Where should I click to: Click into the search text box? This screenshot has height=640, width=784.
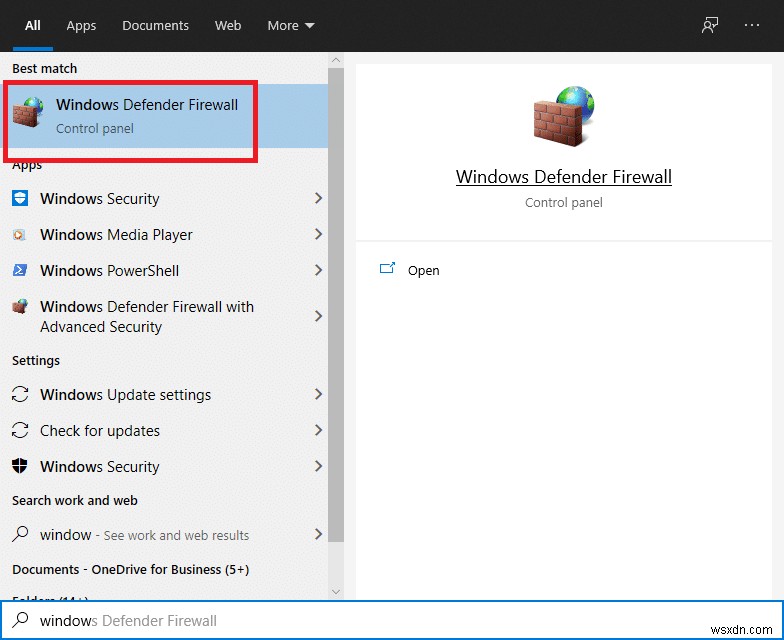(x=392, y=620)
